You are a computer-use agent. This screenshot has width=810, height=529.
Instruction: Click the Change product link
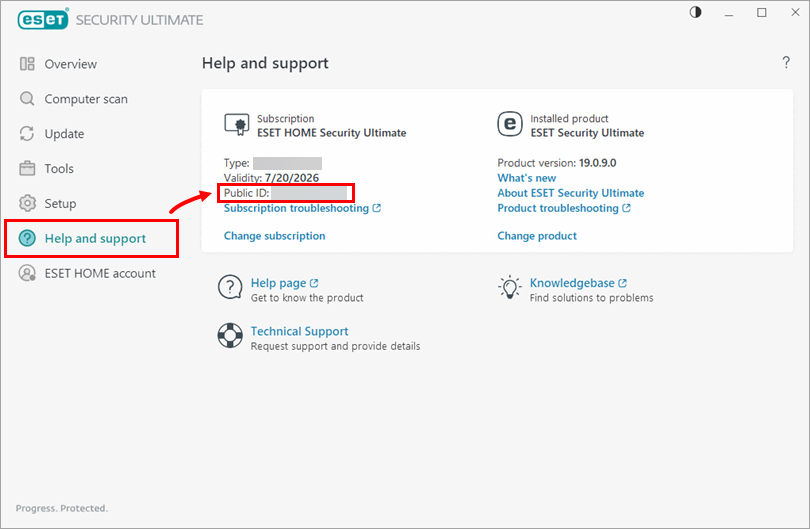click(x=536, y=236)
